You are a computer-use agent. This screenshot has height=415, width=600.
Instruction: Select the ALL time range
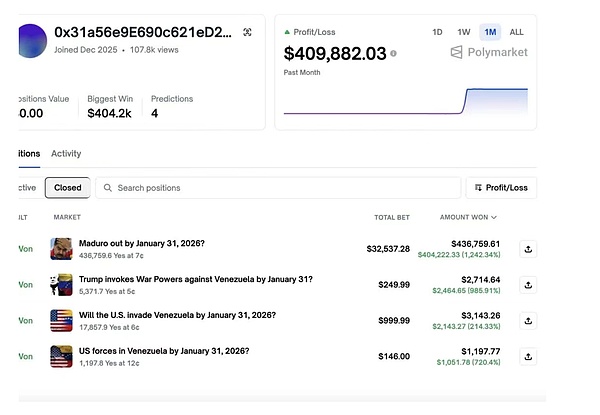point(516,32)
